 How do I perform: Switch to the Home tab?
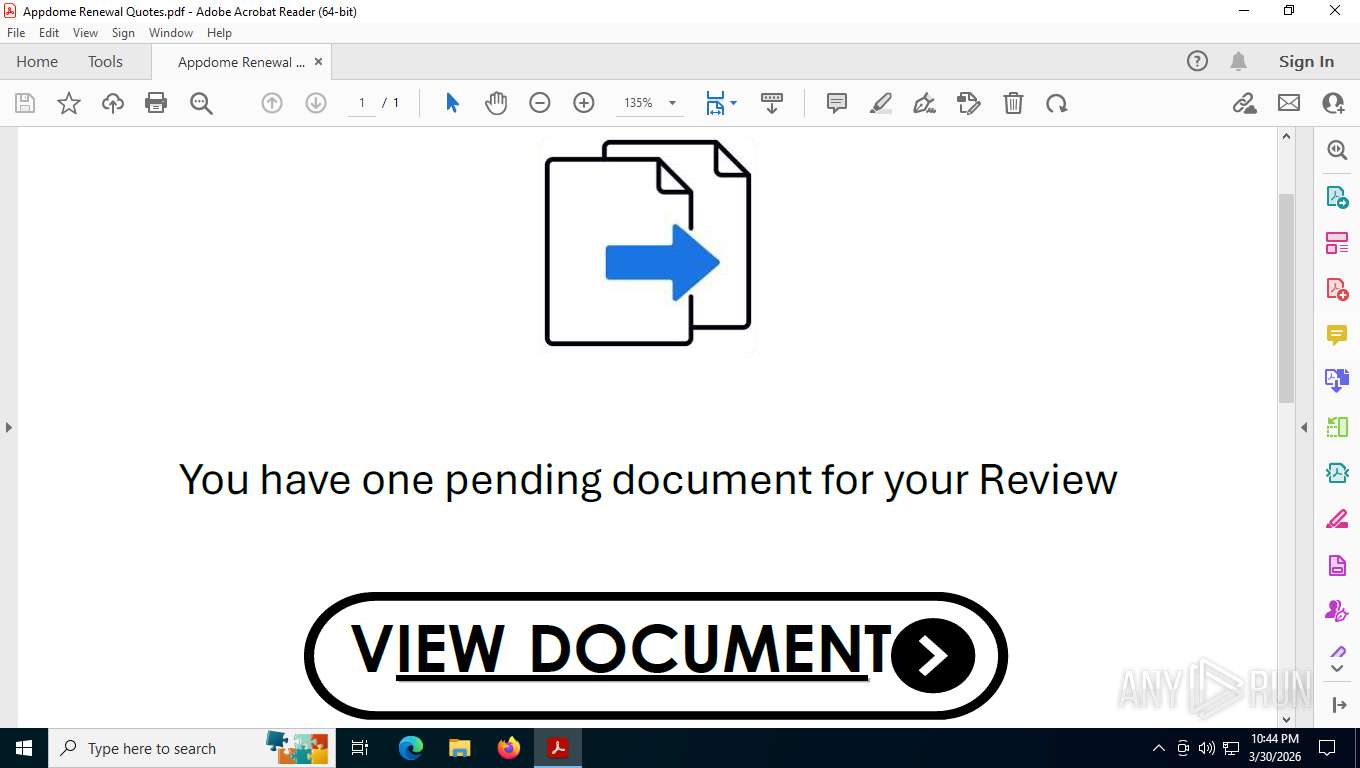[x=37, y=61]
